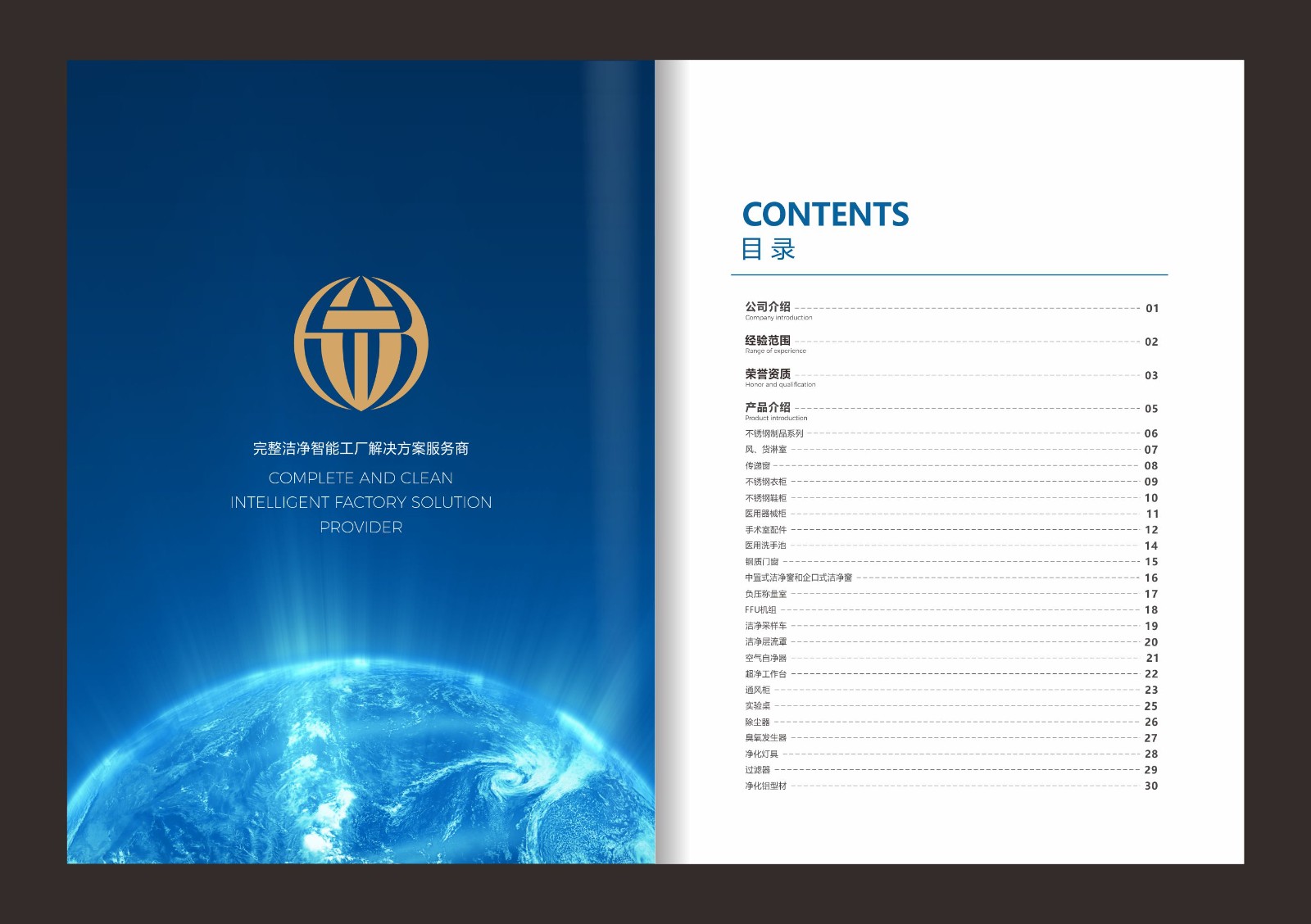
Task: Select the 'INTELLIGENT FACTORY SOLUTION' cover line
Action: coord(361,503)
